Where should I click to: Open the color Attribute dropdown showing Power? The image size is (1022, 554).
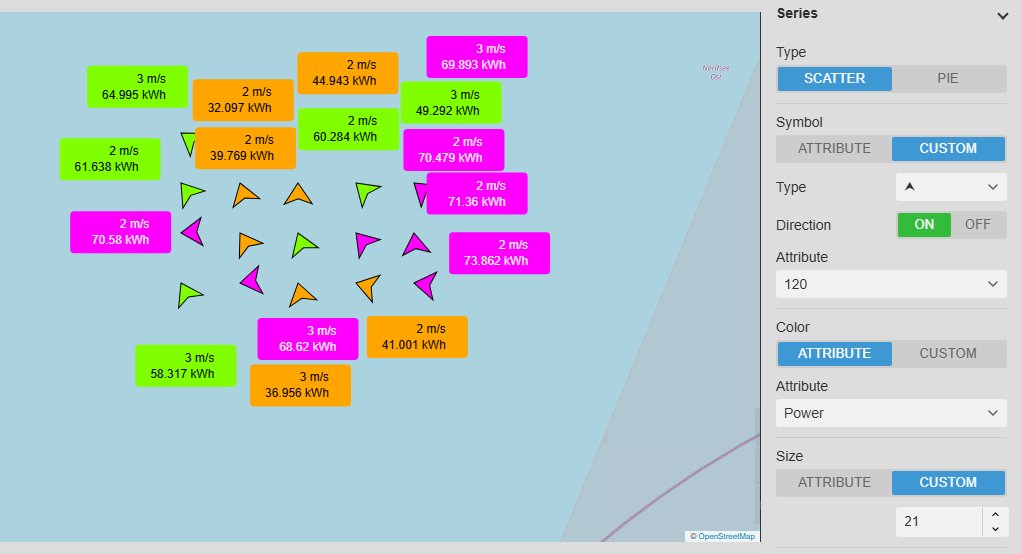891,413
